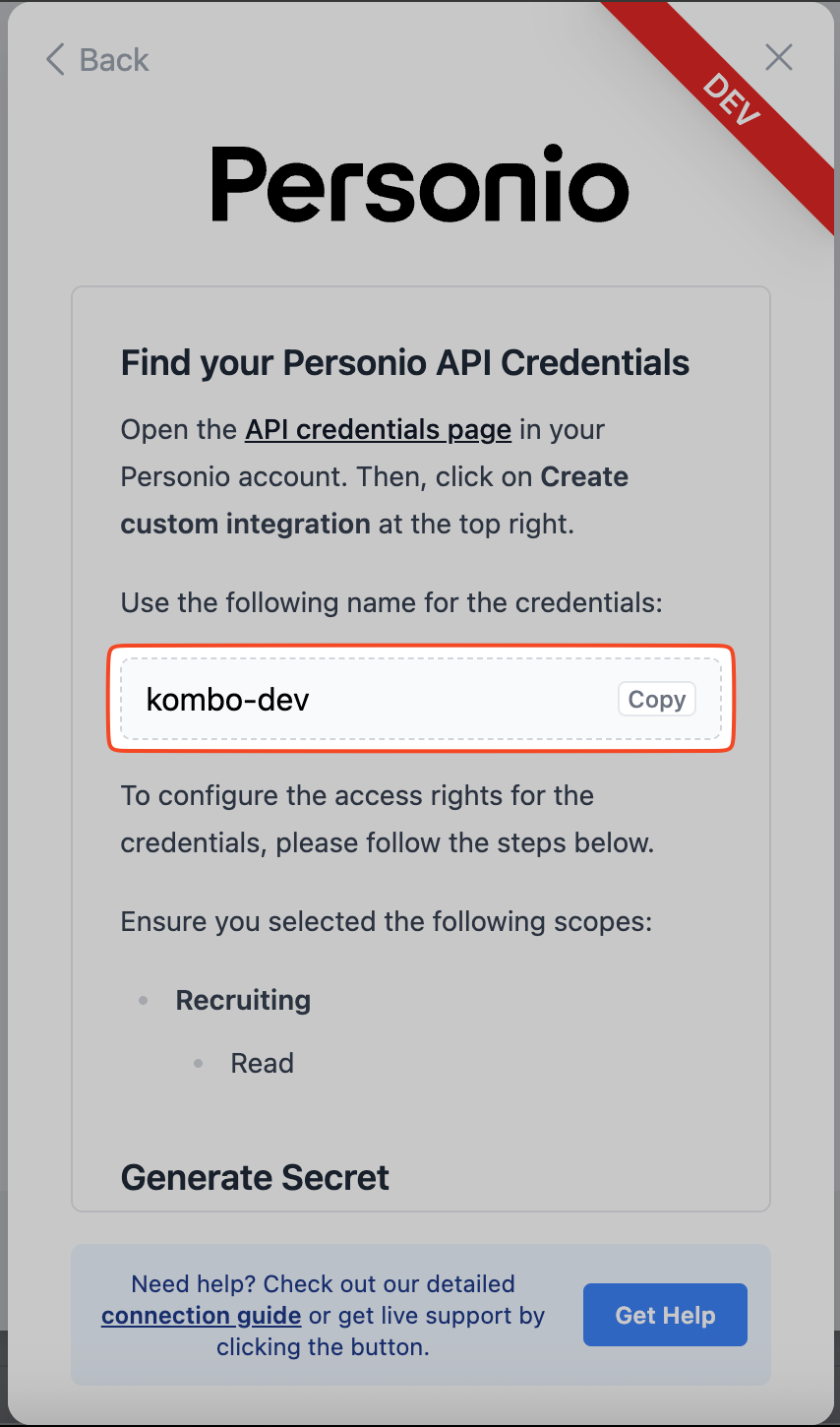Click the Personio logo

pos(420,184)
